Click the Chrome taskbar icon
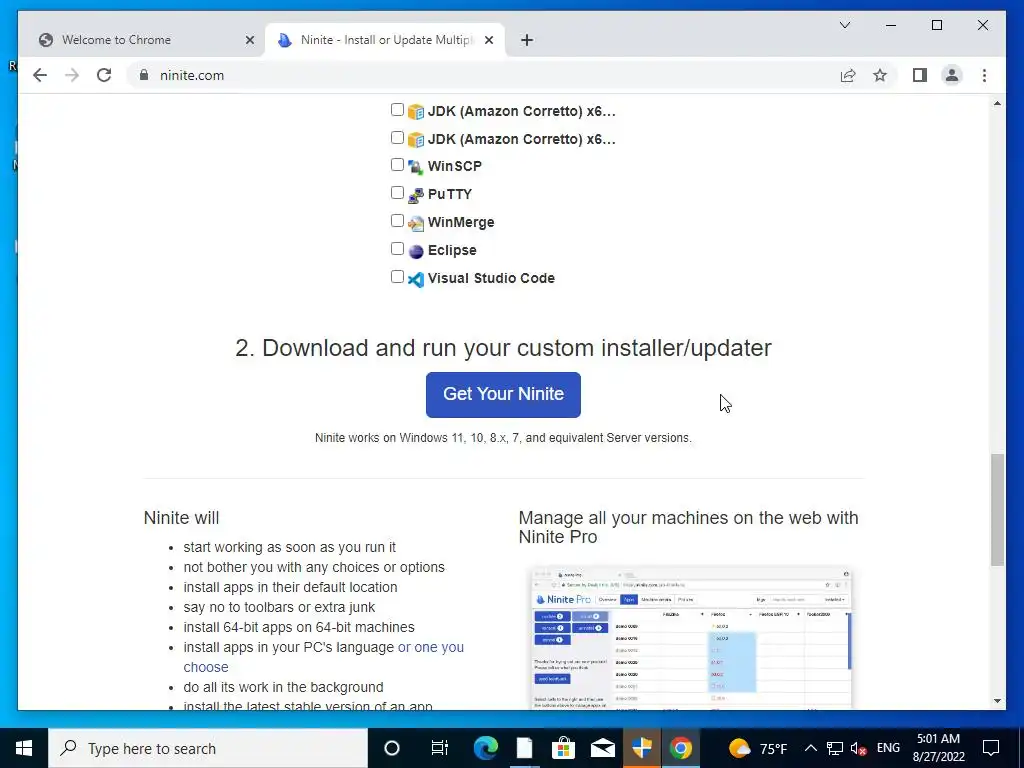Image resolution: width=1024 pixels, height=768 pixels. coord(680,748)
